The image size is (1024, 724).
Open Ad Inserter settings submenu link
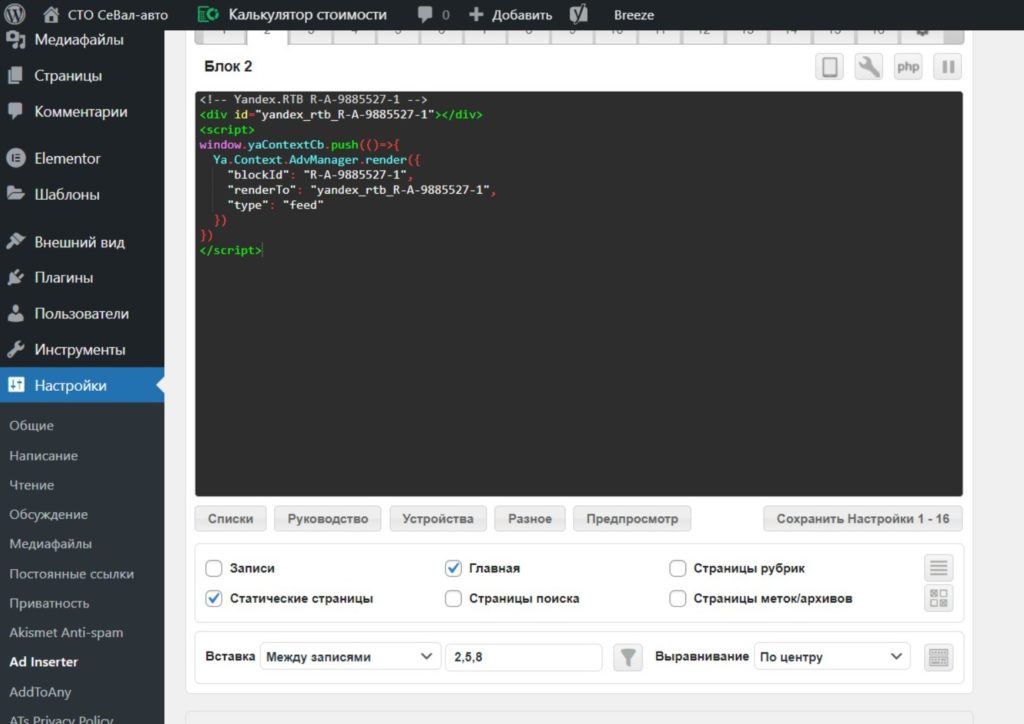[44, 662]
